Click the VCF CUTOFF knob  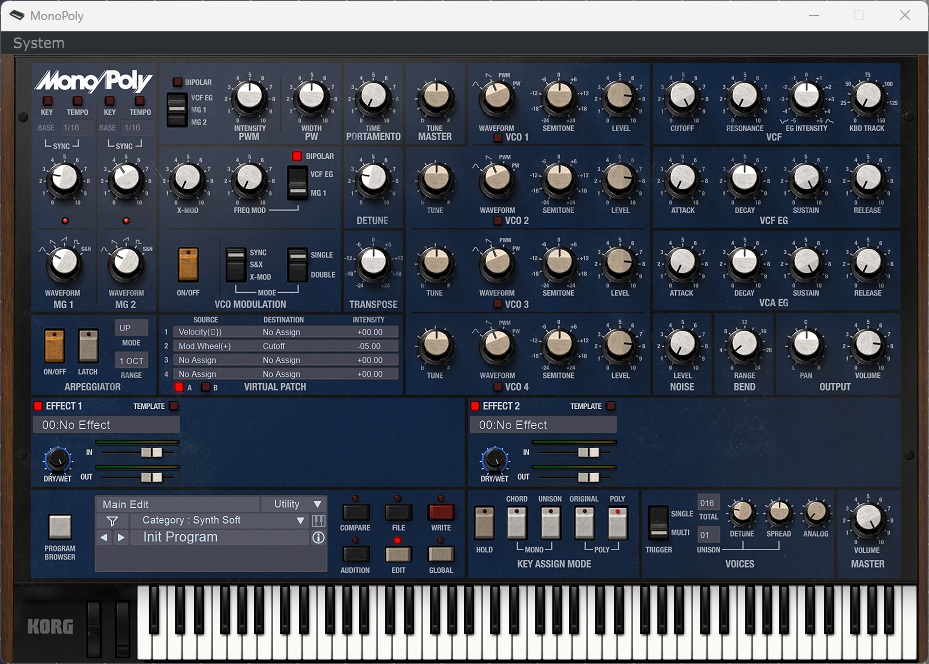[682, 97]
